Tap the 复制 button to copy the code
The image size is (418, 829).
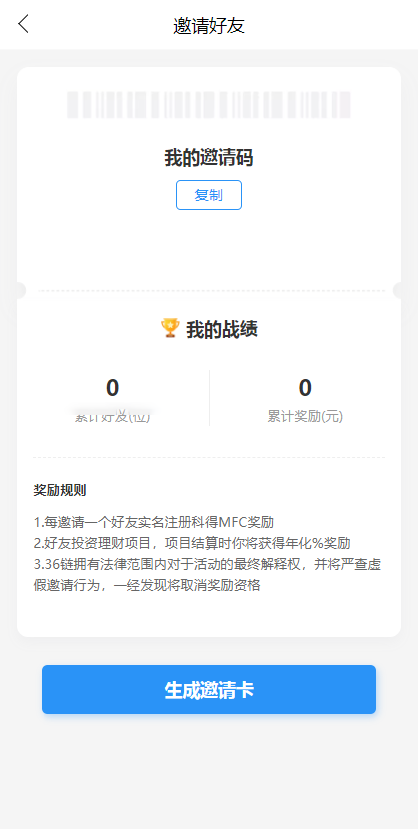pyautogui.click(x=209, y=195)
